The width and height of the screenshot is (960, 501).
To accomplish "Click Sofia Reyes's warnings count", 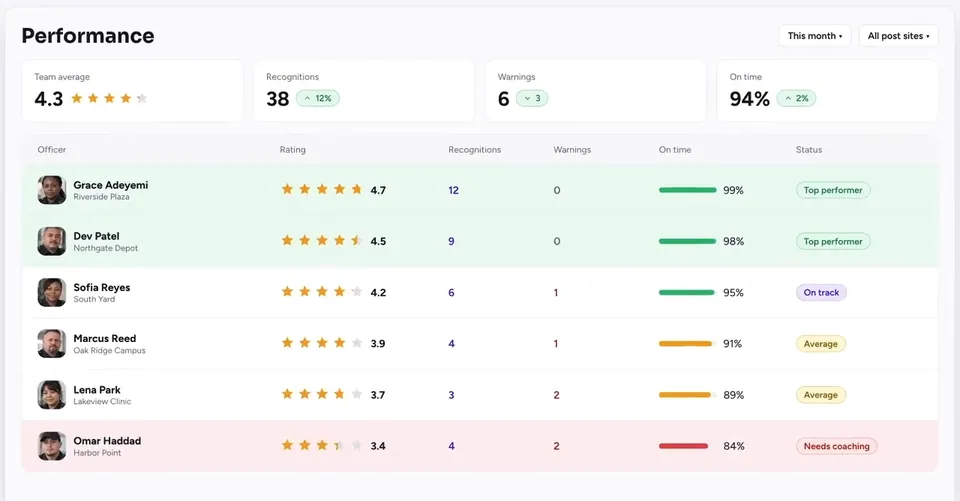I will pyautogui.click(x=556, y=292).
